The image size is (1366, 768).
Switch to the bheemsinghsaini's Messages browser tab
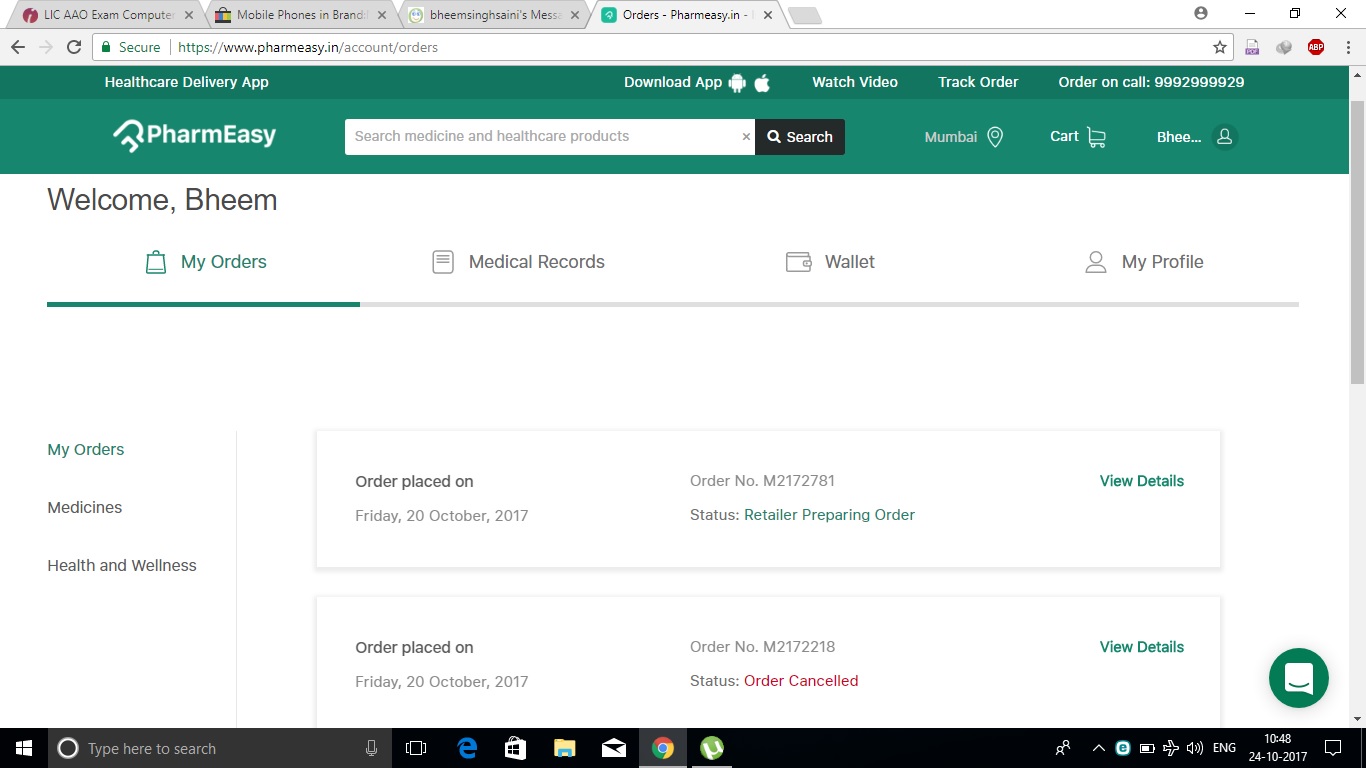(494, 15)
